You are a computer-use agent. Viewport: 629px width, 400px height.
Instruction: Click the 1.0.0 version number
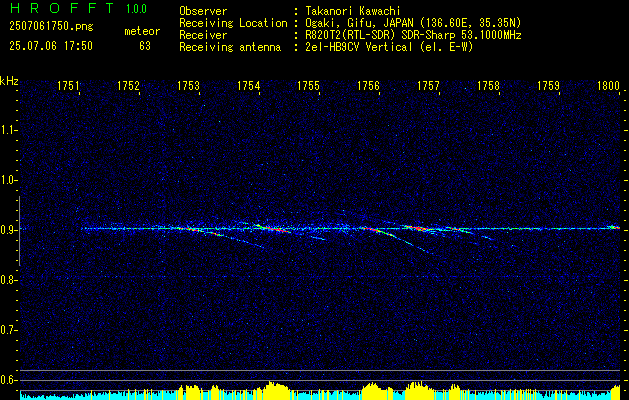[x=136, y=8]
